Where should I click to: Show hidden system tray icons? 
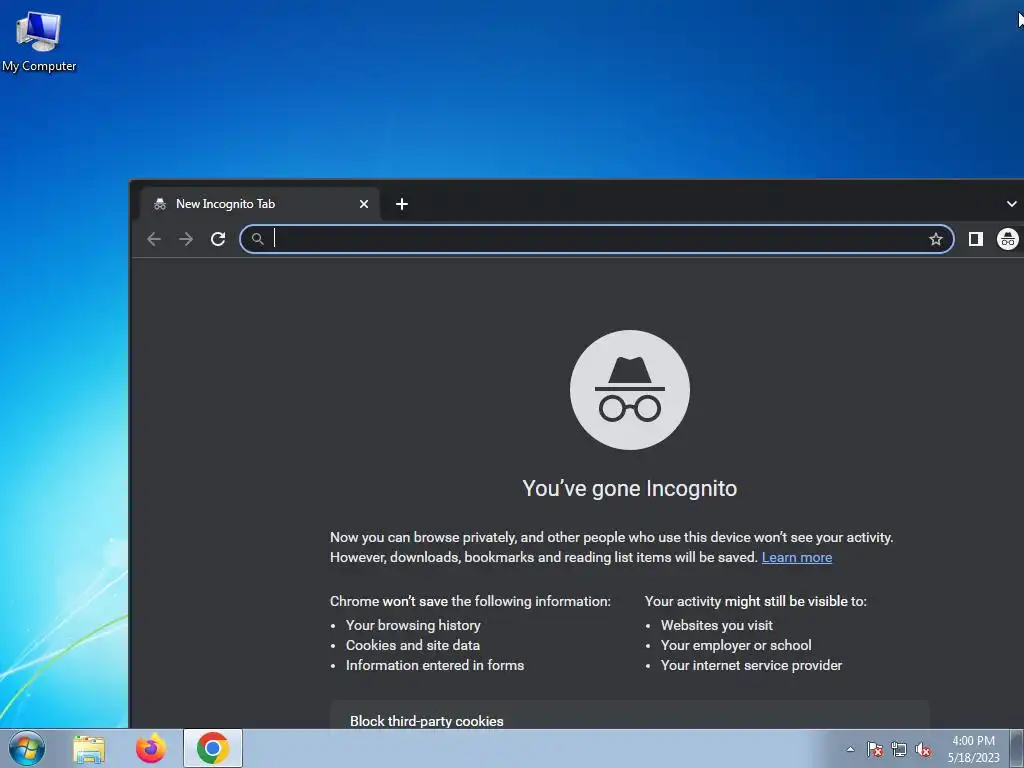coord(850,749)
